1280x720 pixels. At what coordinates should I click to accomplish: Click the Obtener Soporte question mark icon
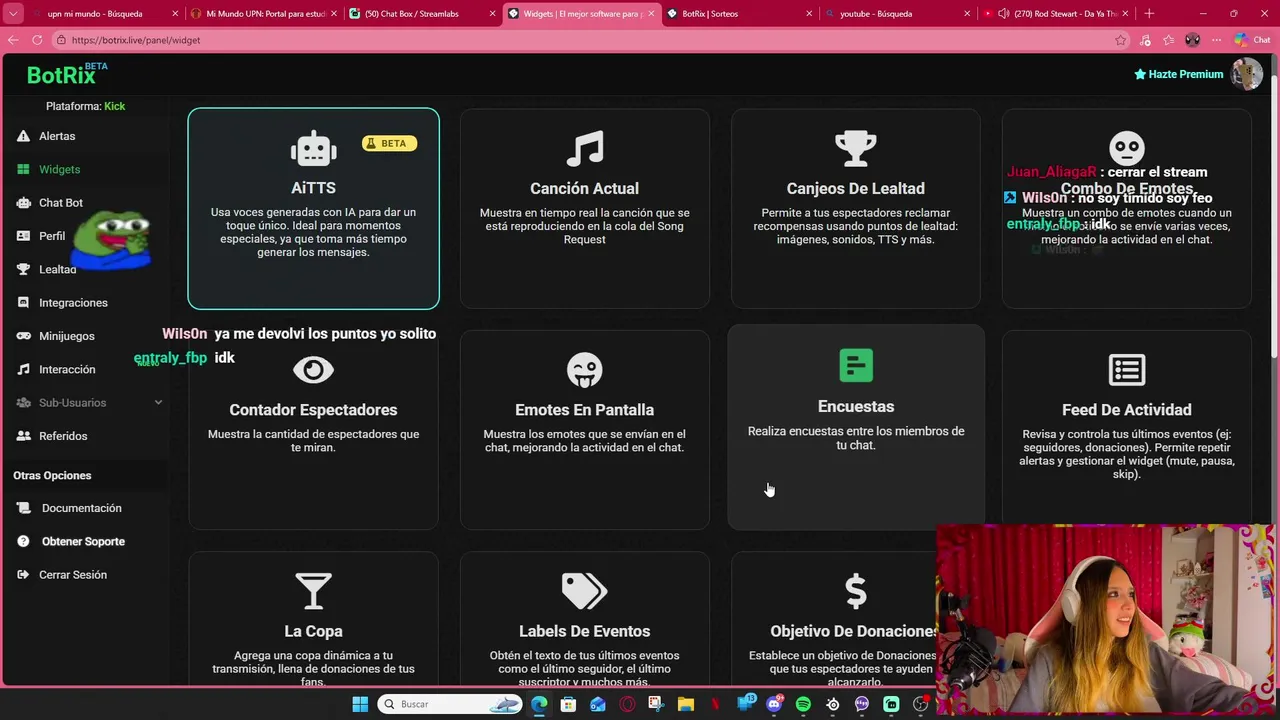point(23,541)
